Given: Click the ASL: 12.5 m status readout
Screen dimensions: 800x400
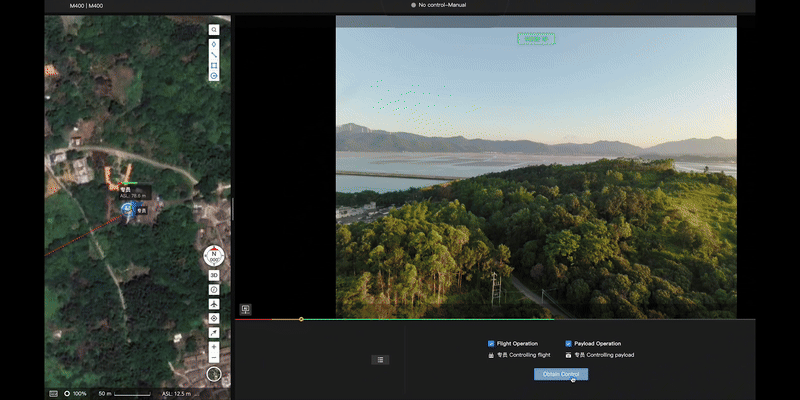Looking at the screenshot, I should 176,394.
